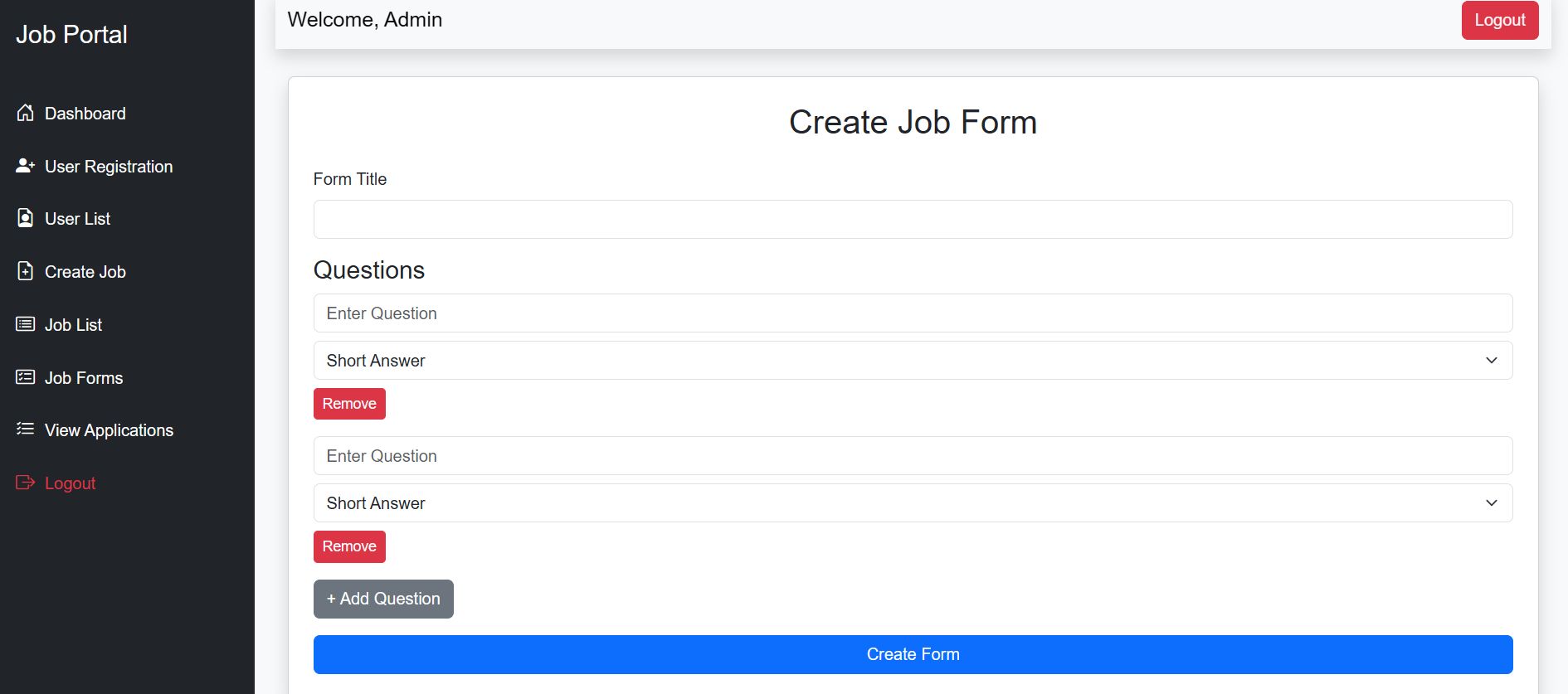Click the User List document icon
The height and width of the screenshot is (694, 1568).
pos(26,218)
